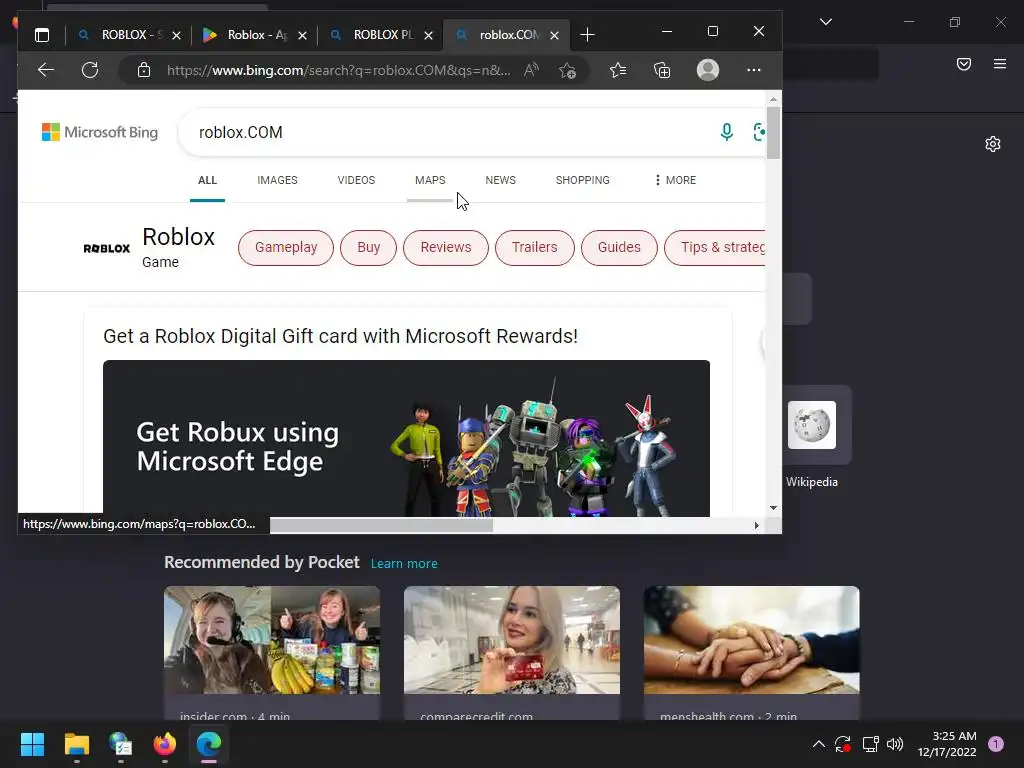Click the Tips & strategy pill button
This screenshot has width=1024, height=768.
coord(715,248)
